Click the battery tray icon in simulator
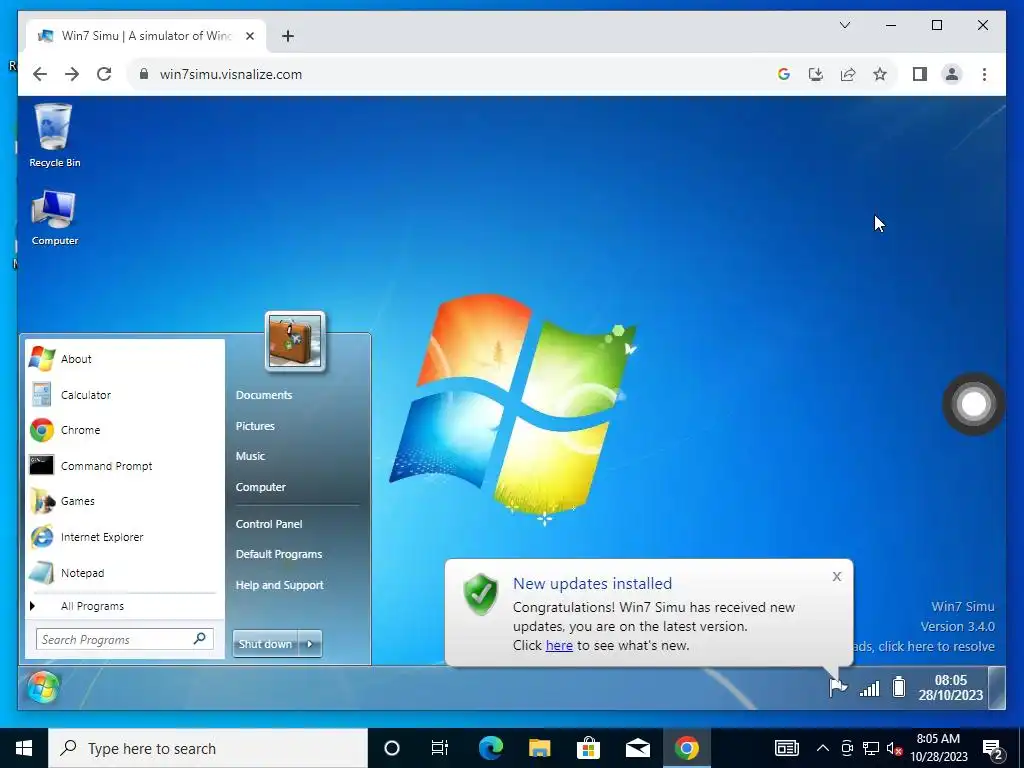1024x768 pixels. pyautogui.click(x=899, y=687)
